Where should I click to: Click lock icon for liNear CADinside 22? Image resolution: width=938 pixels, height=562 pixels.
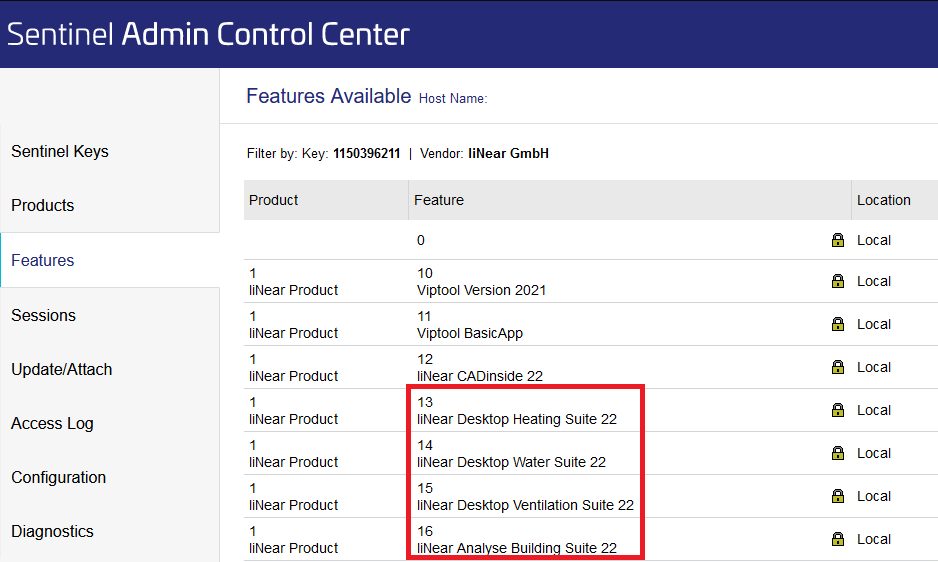pyautogui.click(x=838, y=367)
